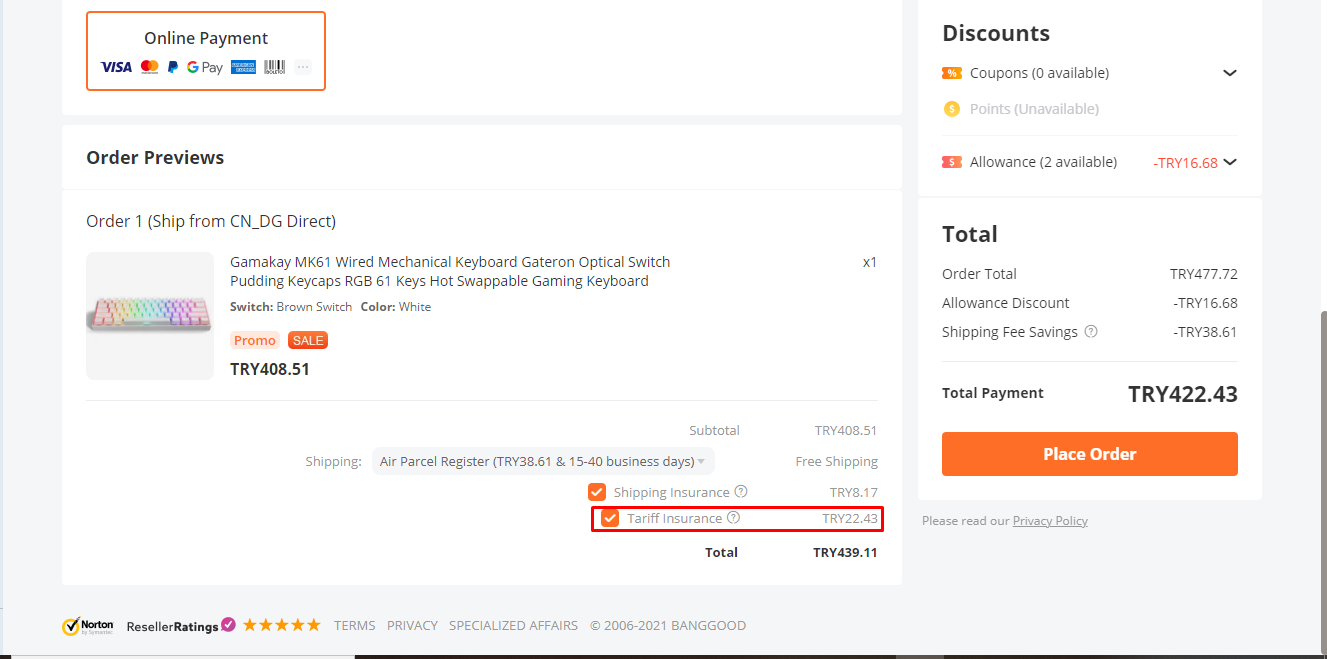The height and width of the screenshot is (659, 1327).
Task: Open the Privacy Policy link
Action: pos(1050,520)
